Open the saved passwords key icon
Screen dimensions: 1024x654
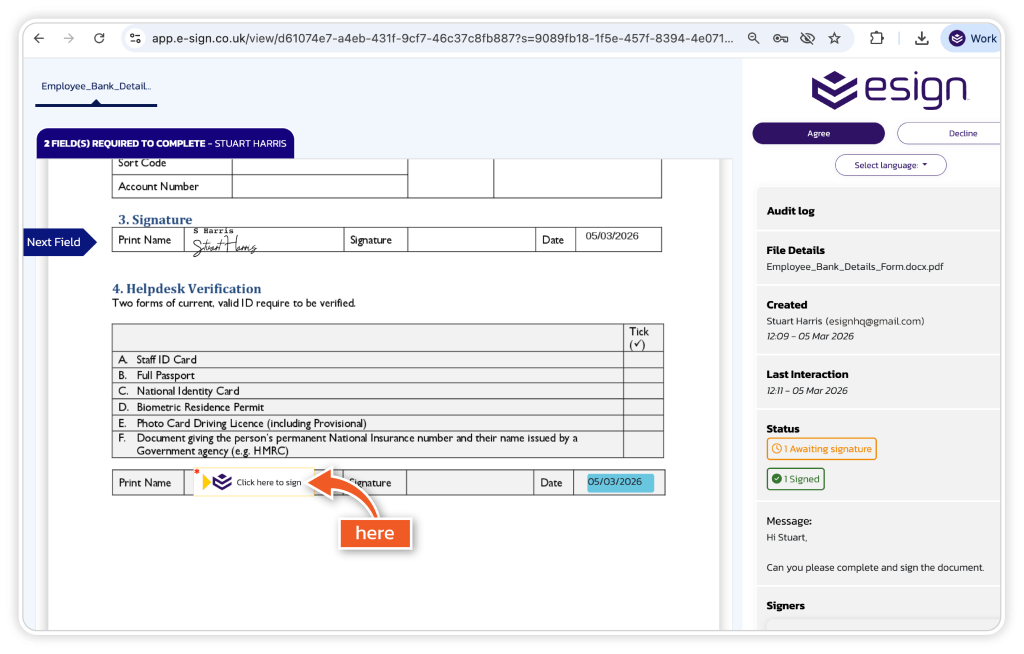click(781, 38)
